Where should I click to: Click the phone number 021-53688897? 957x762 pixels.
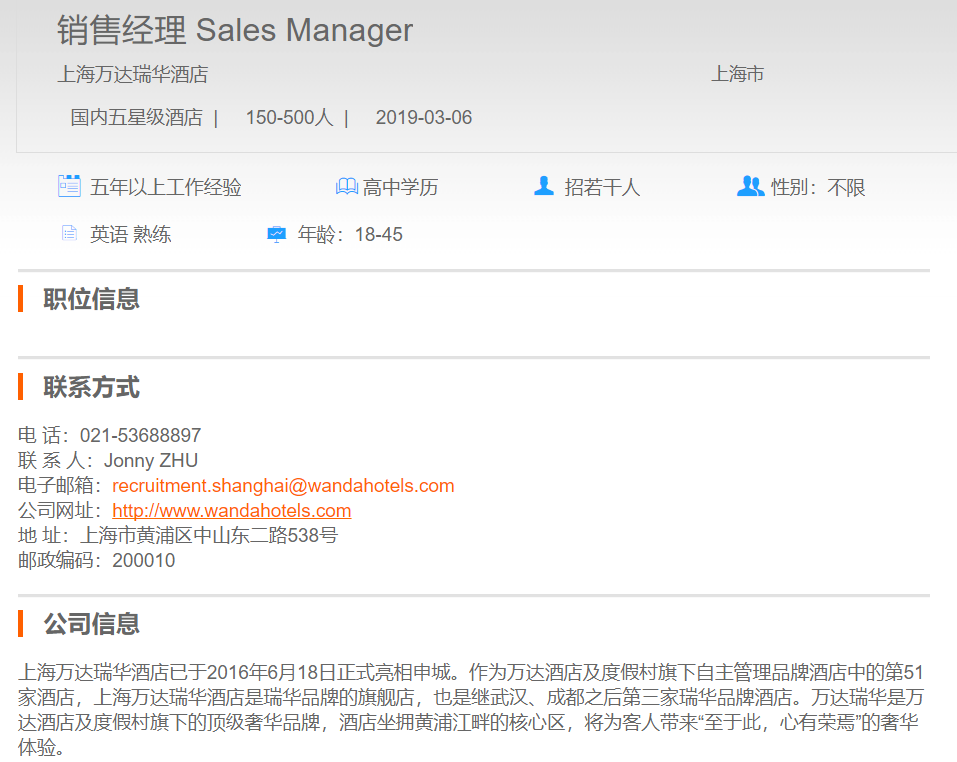[x=140, y=436]
